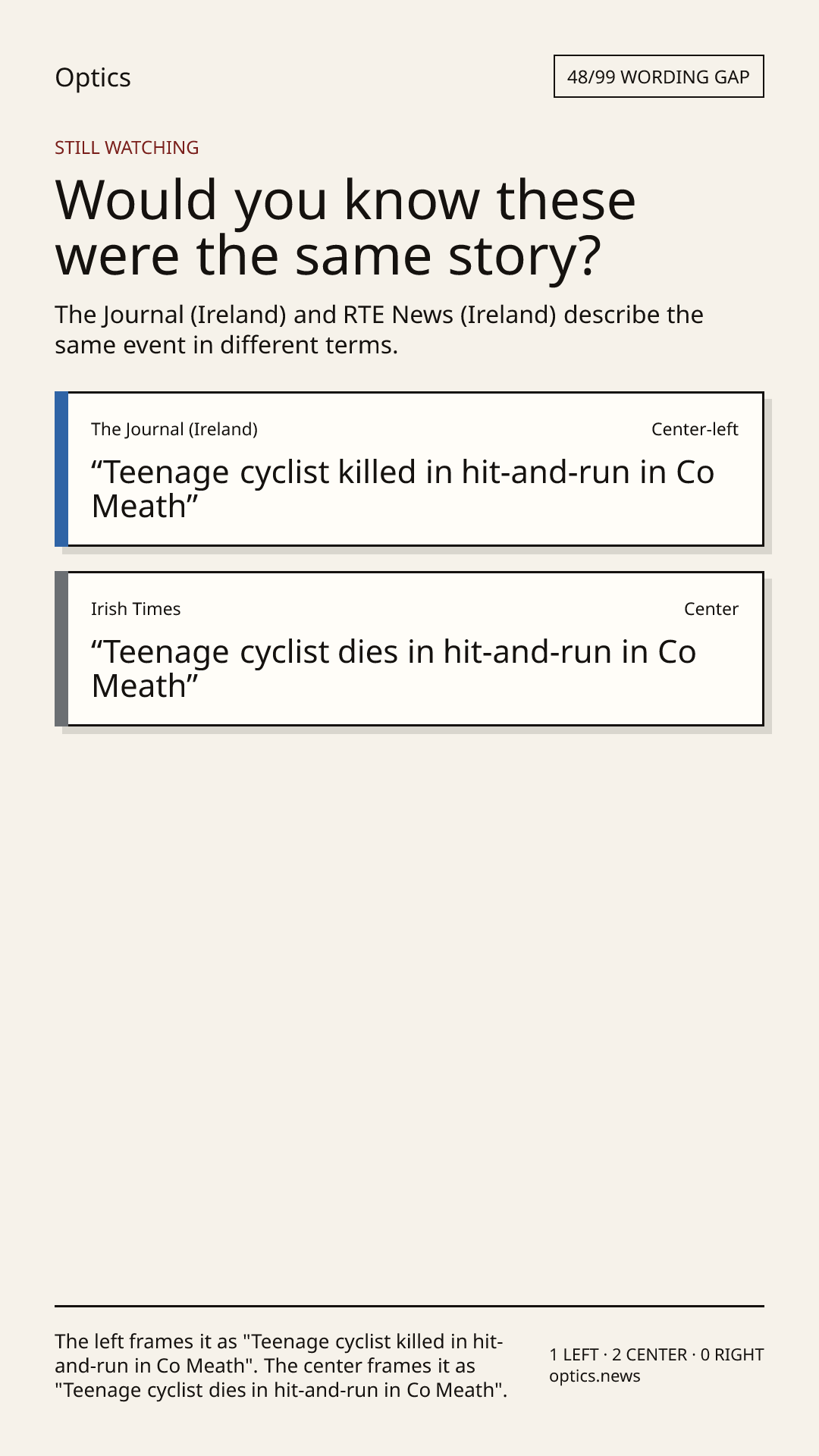Click the 1 LEFT · 2 CENTER · 0 RIGHT tally
This screenshot has width=819, height=1456.
click(657, 1354)
